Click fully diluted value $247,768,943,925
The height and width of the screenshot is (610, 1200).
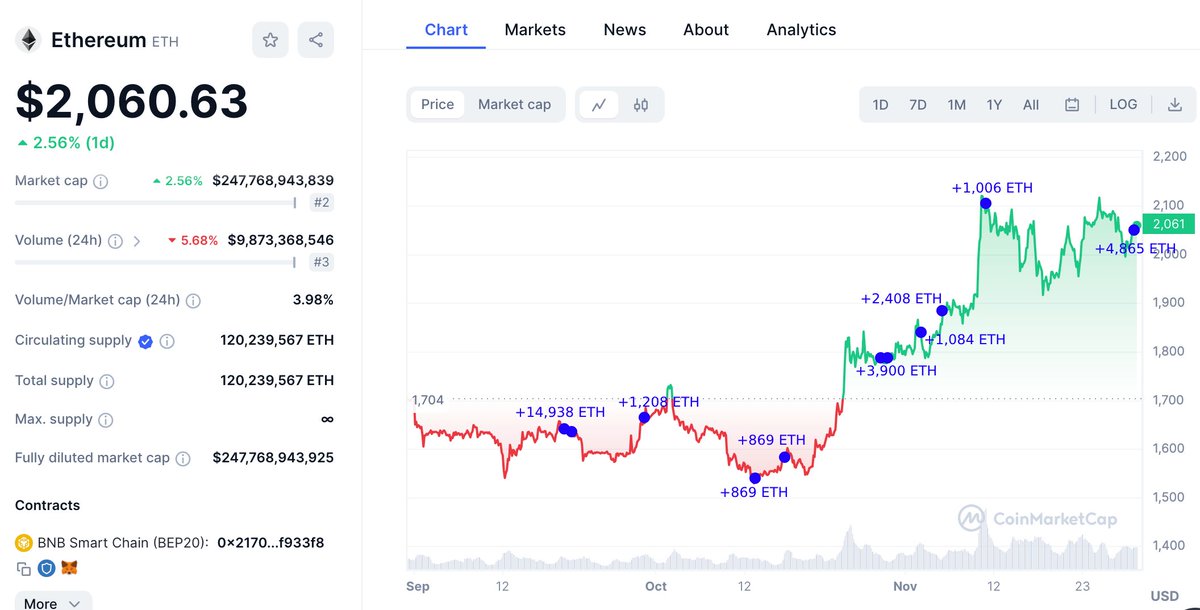pos(273,458)
